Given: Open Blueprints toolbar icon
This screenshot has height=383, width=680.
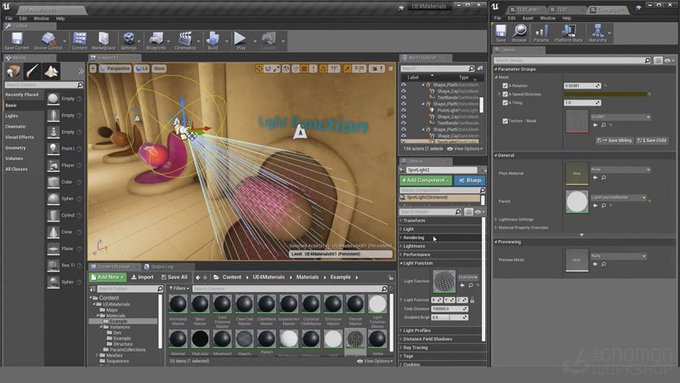Looking at the screenshot, I should point(156,40).
